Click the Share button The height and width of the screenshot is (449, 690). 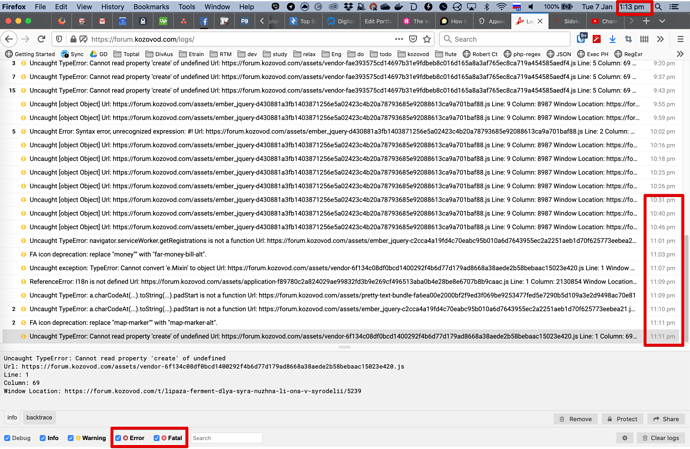click(x=666, y=419)
